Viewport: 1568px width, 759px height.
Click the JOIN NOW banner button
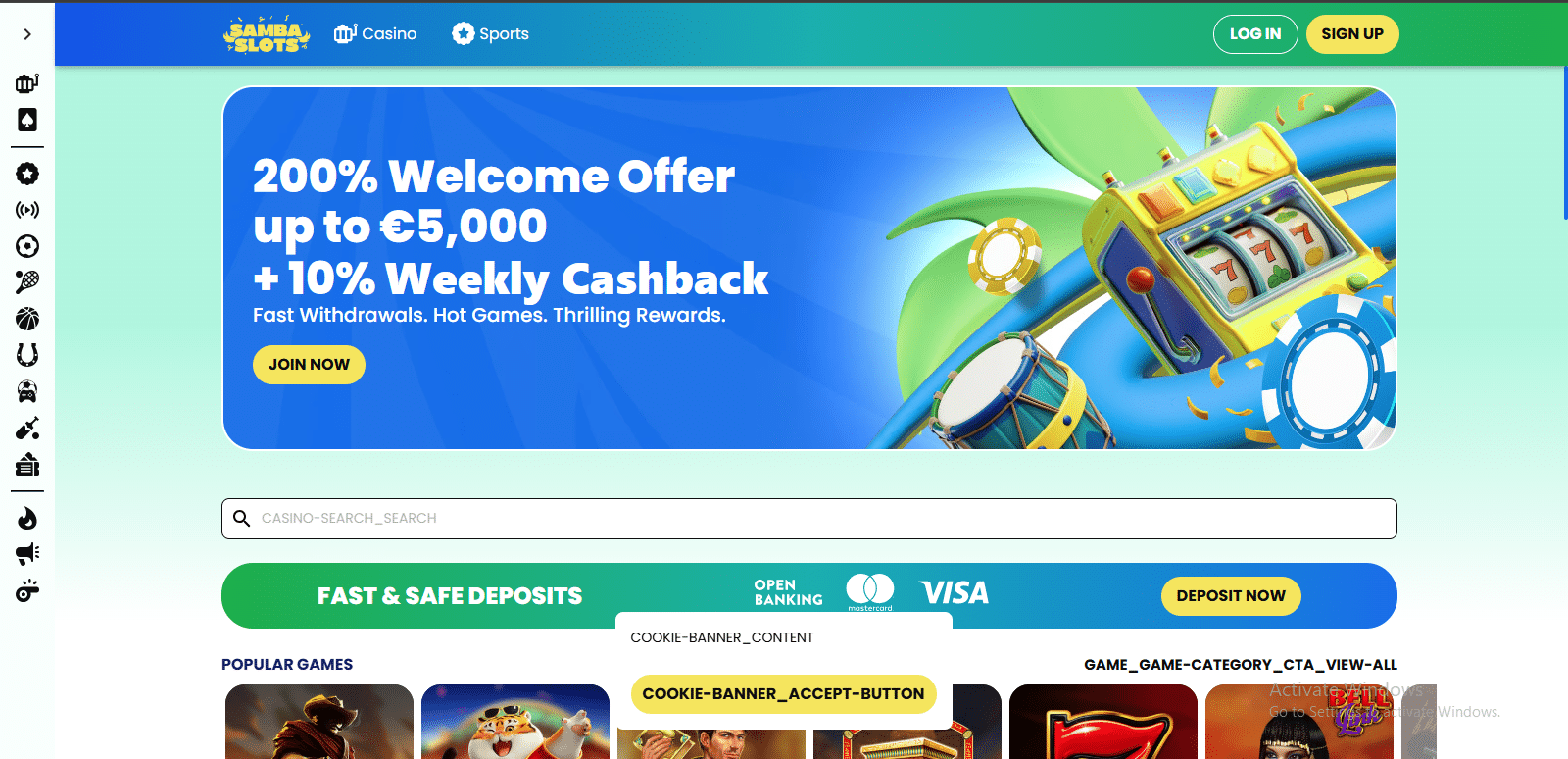click(x=309, y=365)
